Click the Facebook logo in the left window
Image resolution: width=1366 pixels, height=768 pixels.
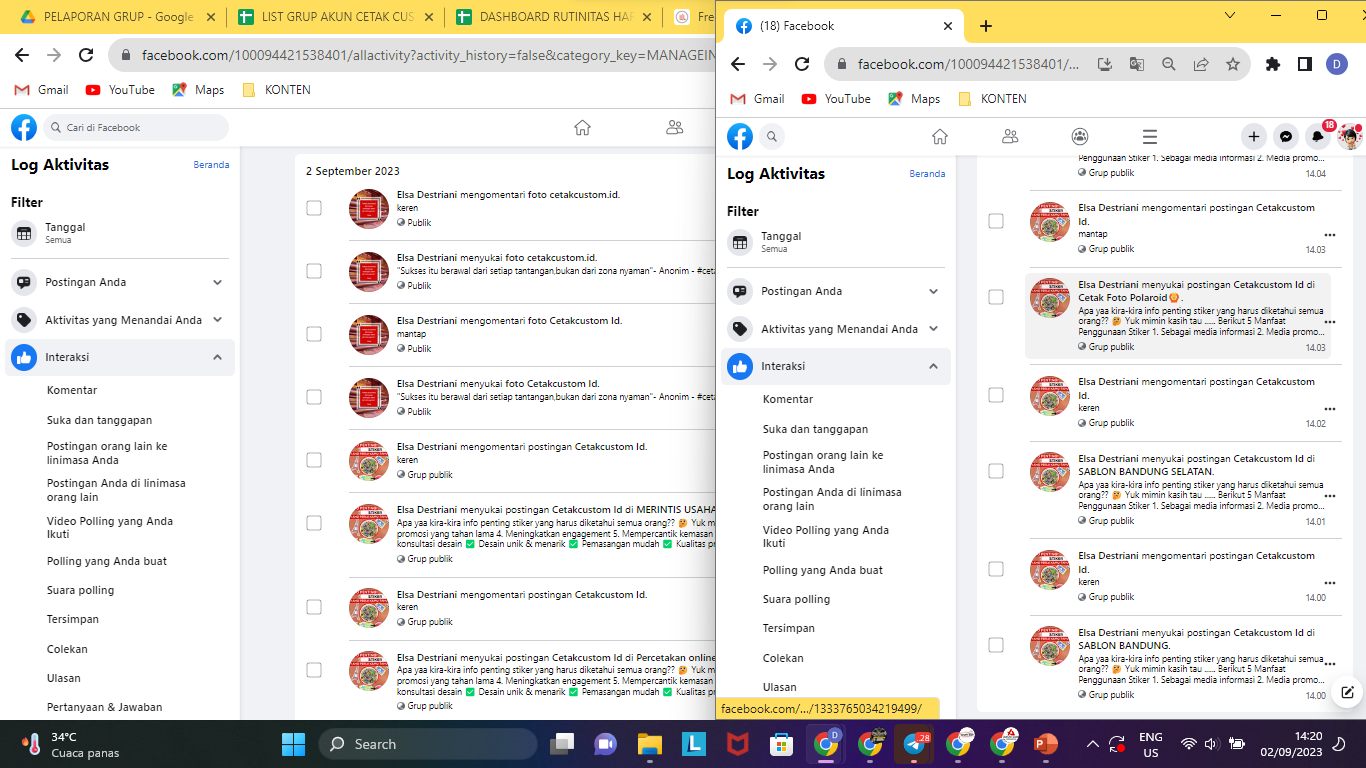tap(24, 127)
